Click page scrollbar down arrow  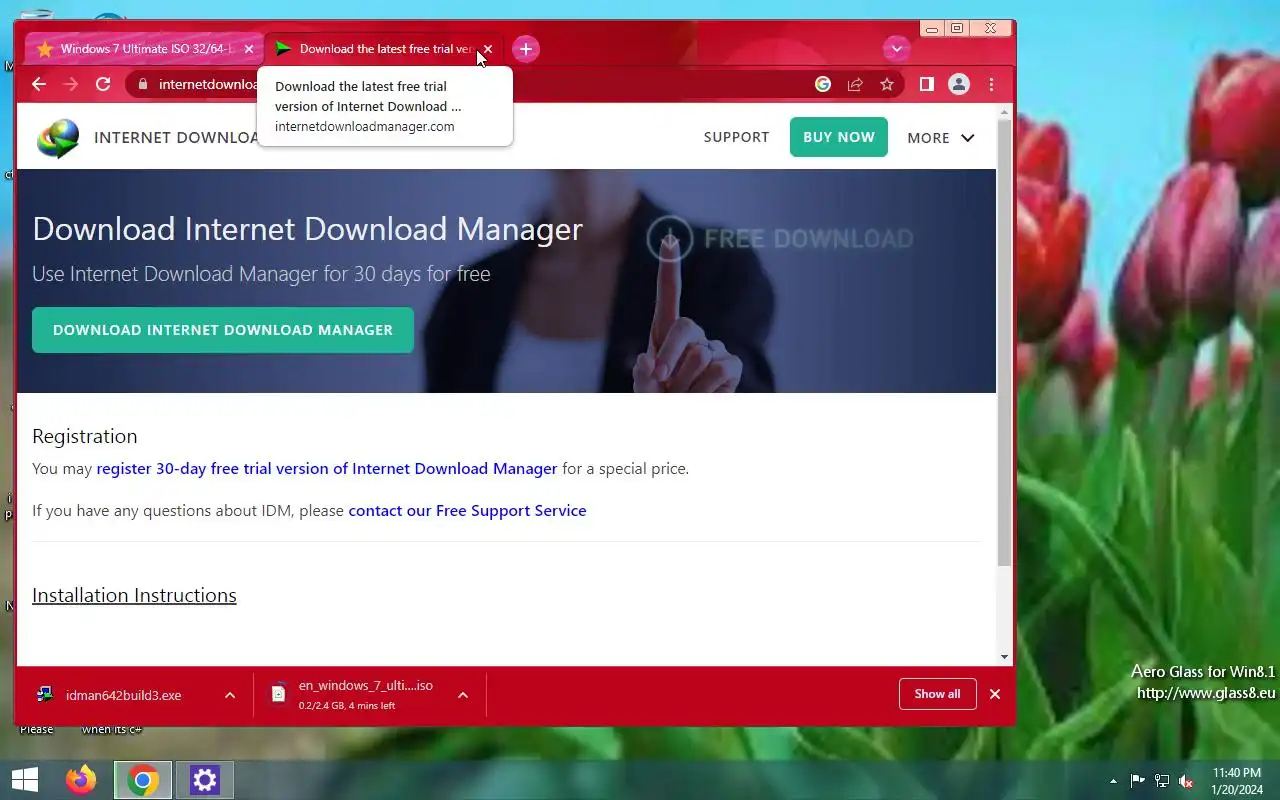(1005, 657)
